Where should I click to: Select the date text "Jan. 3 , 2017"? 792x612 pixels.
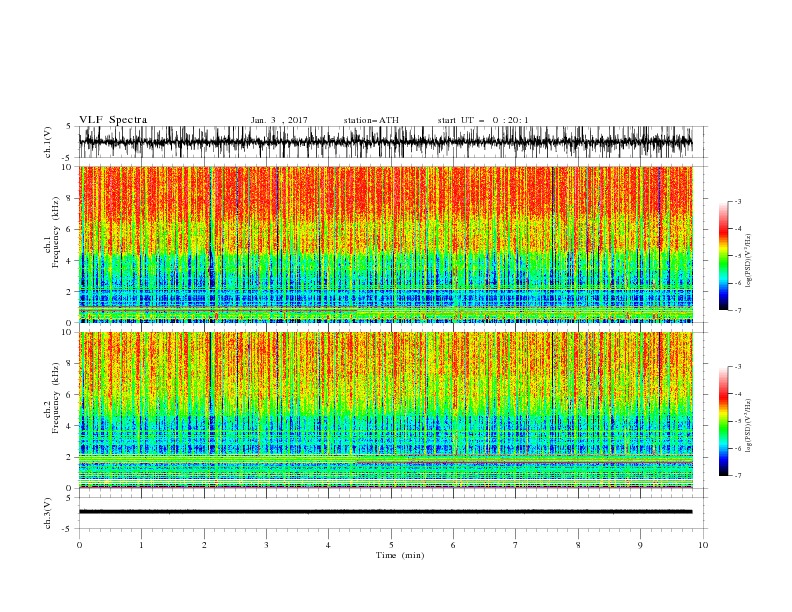279,120
